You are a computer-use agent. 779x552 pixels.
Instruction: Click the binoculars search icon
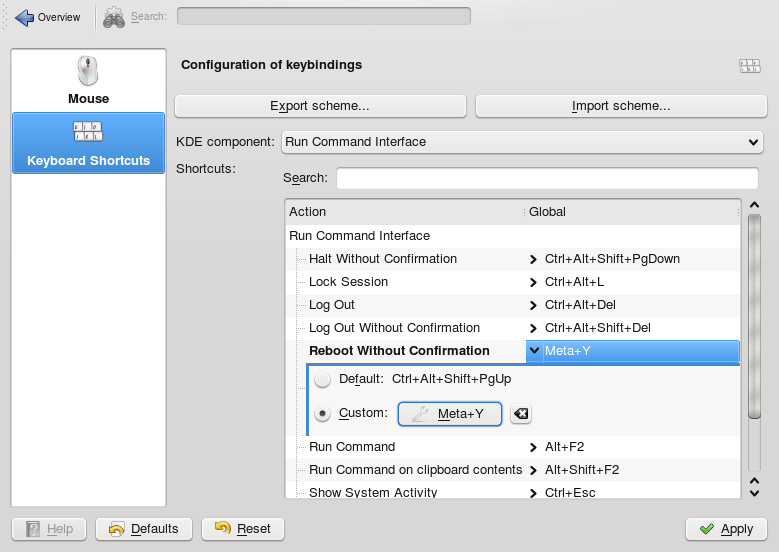pos(114,17)
